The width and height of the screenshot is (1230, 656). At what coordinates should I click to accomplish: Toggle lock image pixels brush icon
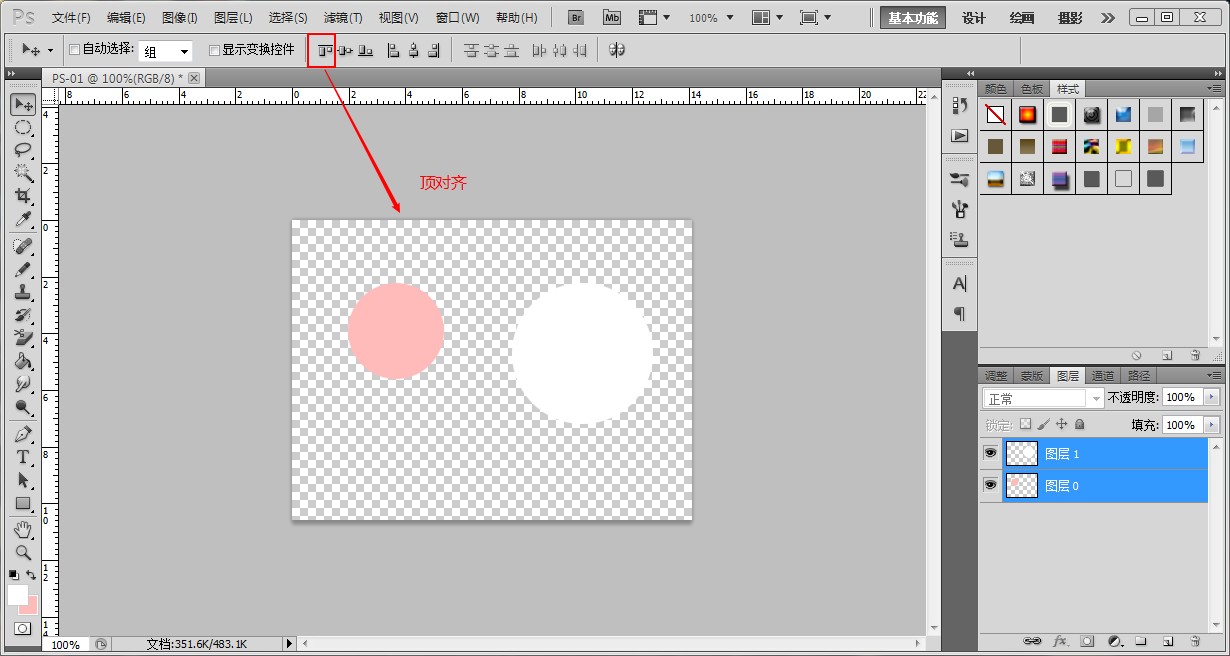(1044, 424)
